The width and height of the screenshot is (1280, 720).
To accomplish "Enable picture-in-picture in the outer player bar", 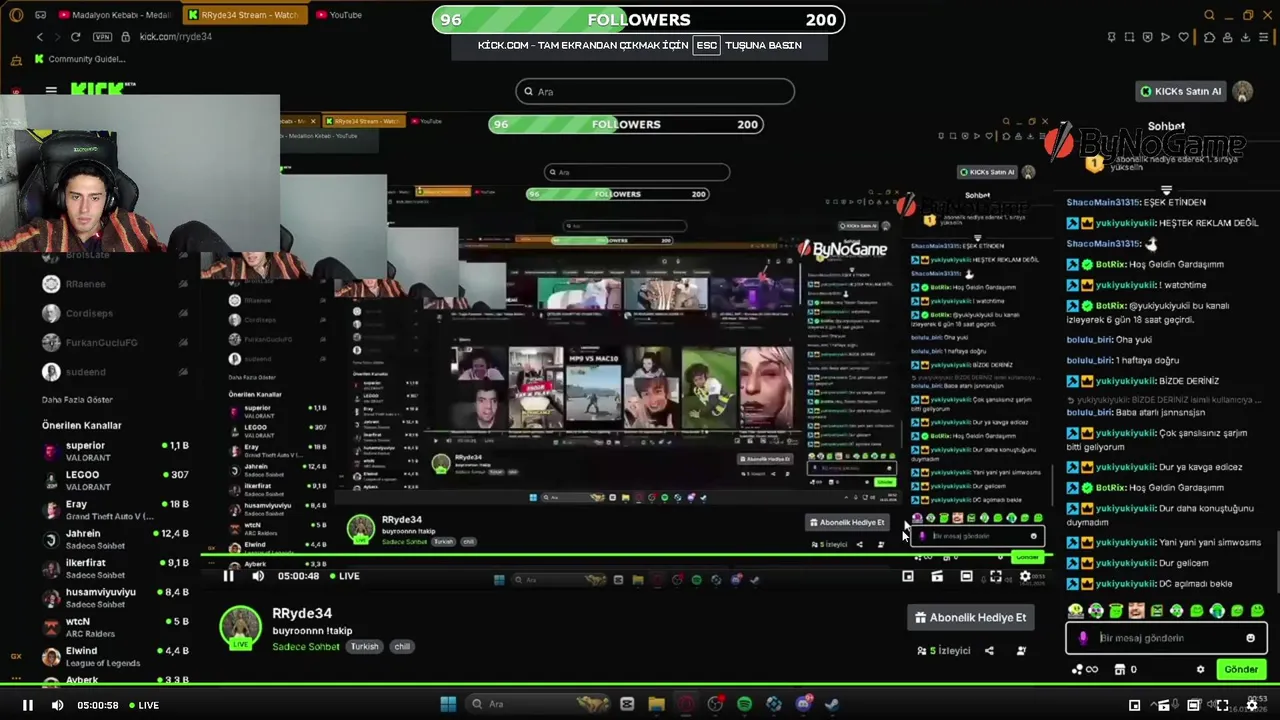I will tap(1134, 705).
